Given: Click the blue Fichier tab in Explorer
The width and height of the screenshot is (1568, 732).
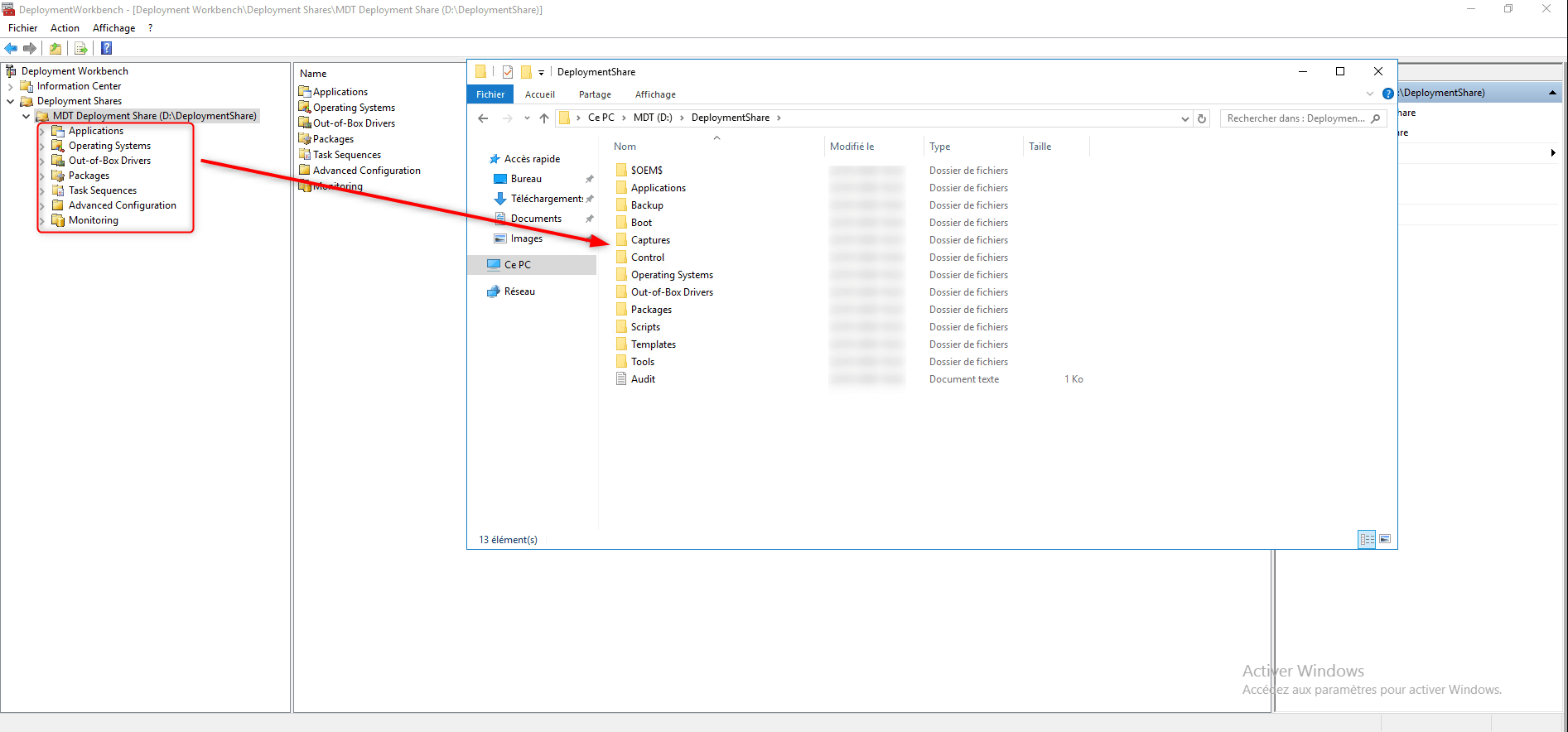Looking at the screenshot, I should click(x=490, y=94).
